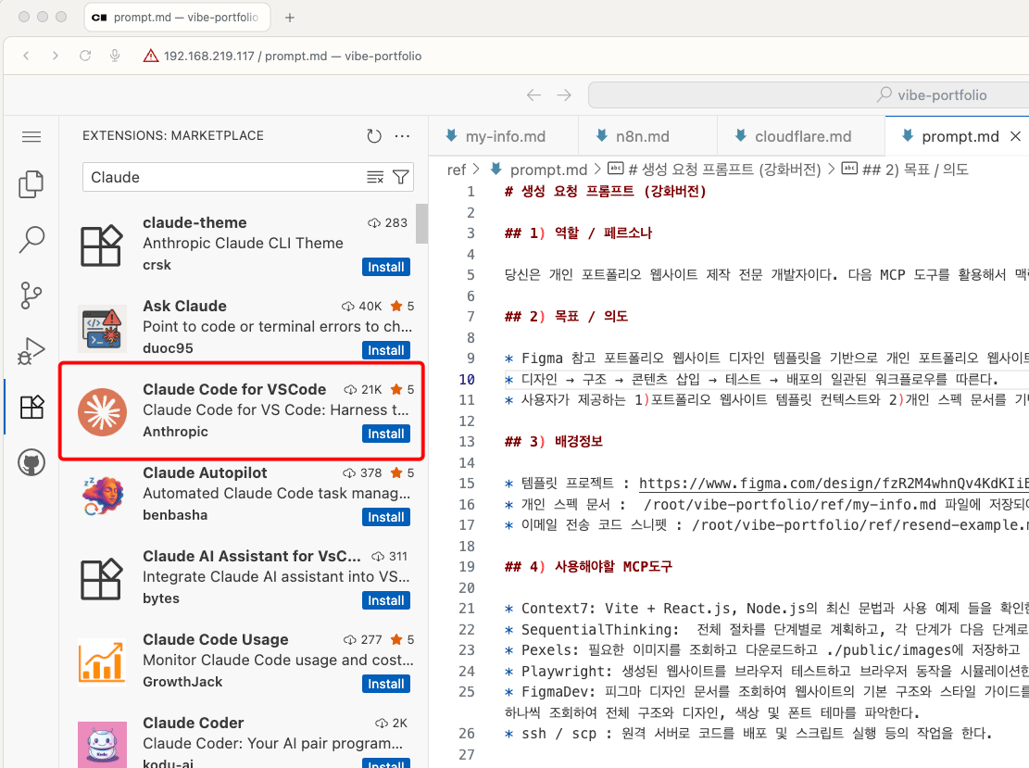Screen dimensions: 1029x768
Task: Open the Claude Autopilot extension icon
Action: pyautogui.click(x=102, y=496)
